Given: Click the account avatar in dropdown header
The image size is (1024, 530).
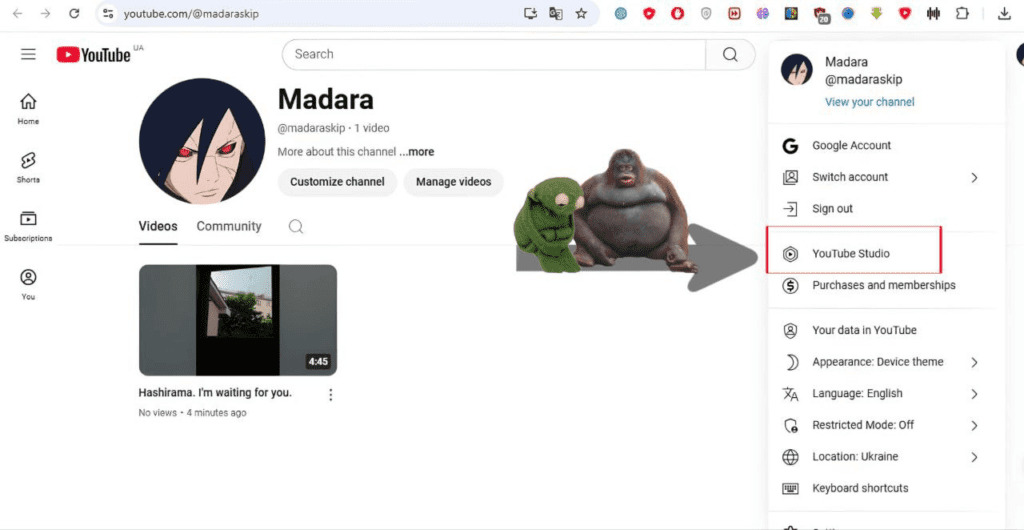Looking at the screenshot, I should (797, 70).
